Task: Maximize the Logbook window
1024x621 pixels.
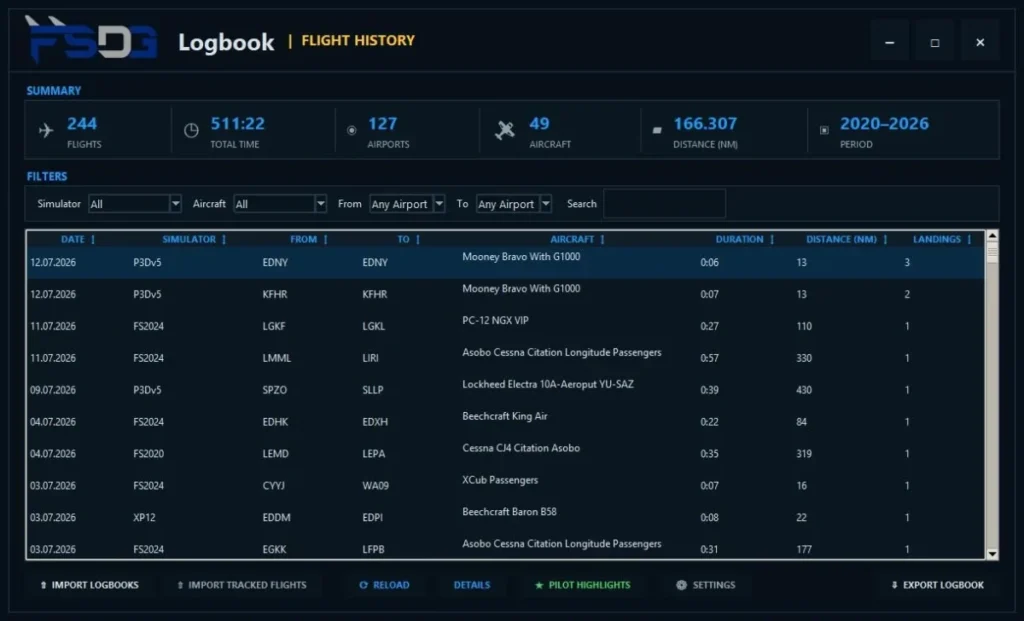Action: tap(935, 42)
